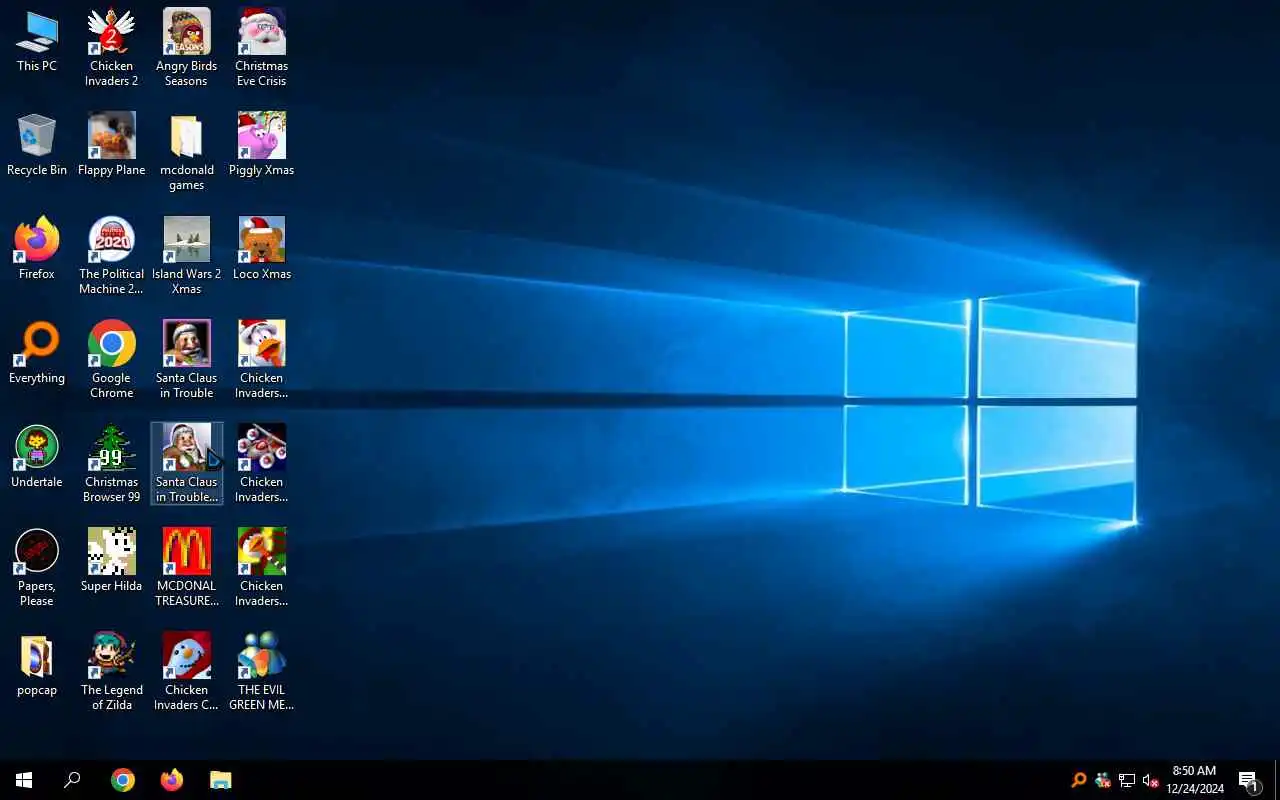Select the Angry Birds Seasons shortcut
This screenshot has width=1280, height=800.
point(186,47)
